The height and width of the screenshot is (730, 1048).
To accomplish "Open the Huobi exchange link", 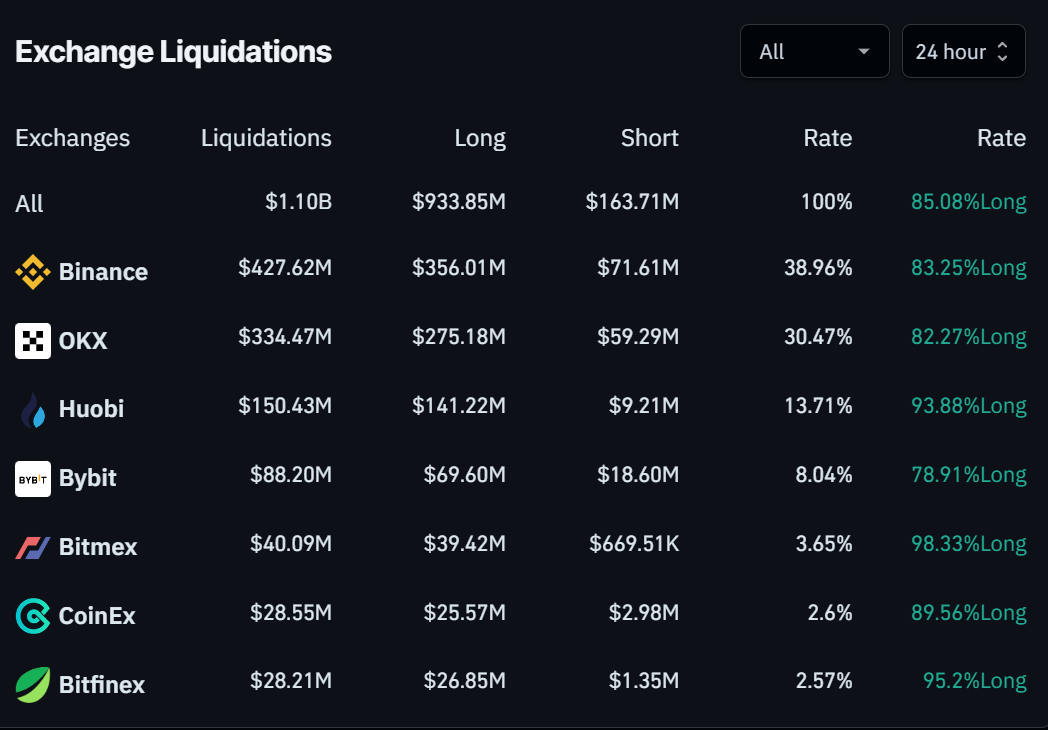I will 91,409.
